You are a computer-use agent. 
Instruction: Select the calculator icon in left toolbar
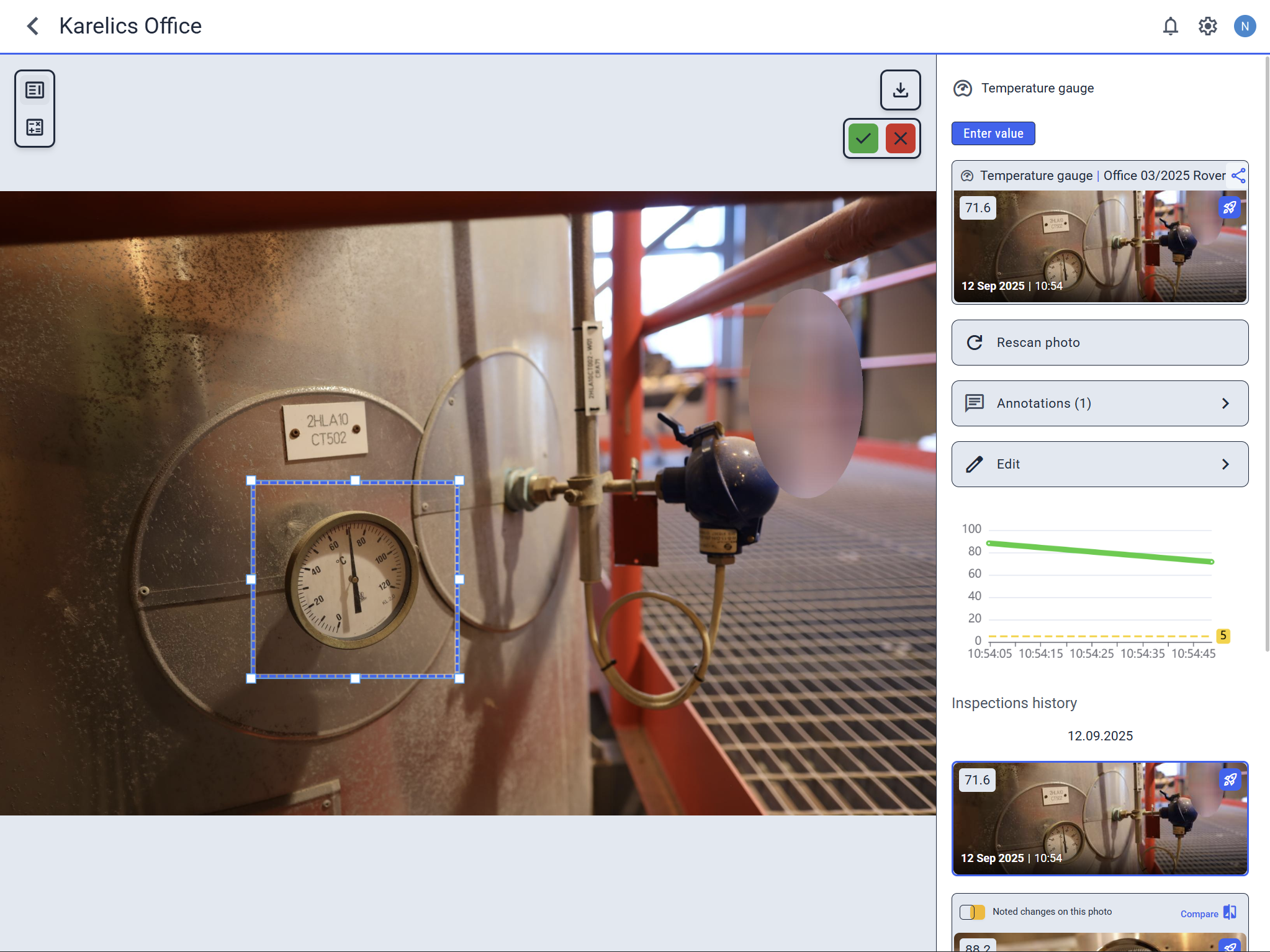35,127
